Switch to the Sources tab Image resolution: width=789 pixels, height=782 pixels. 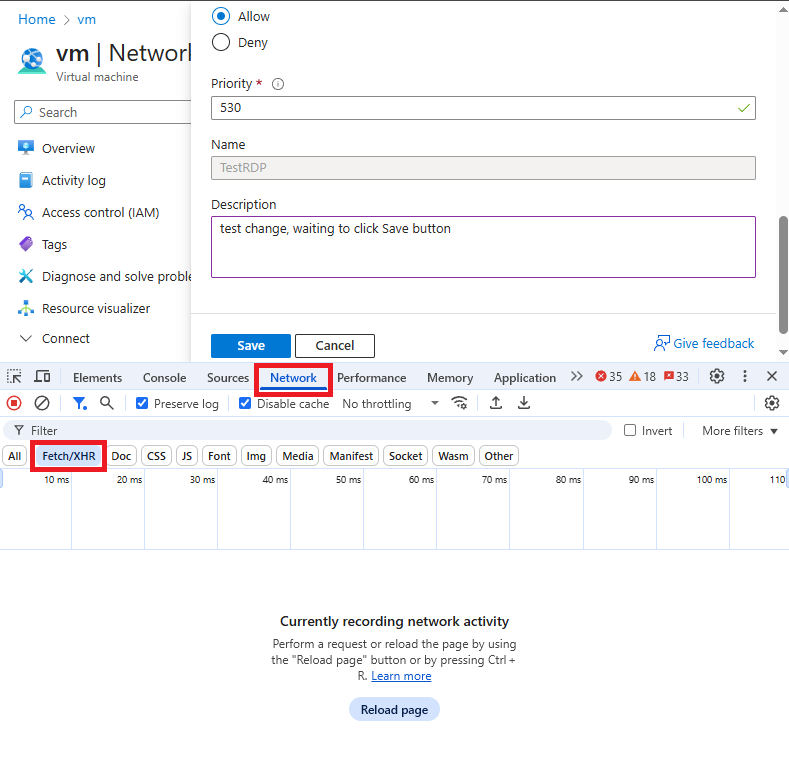pos(228,377)
